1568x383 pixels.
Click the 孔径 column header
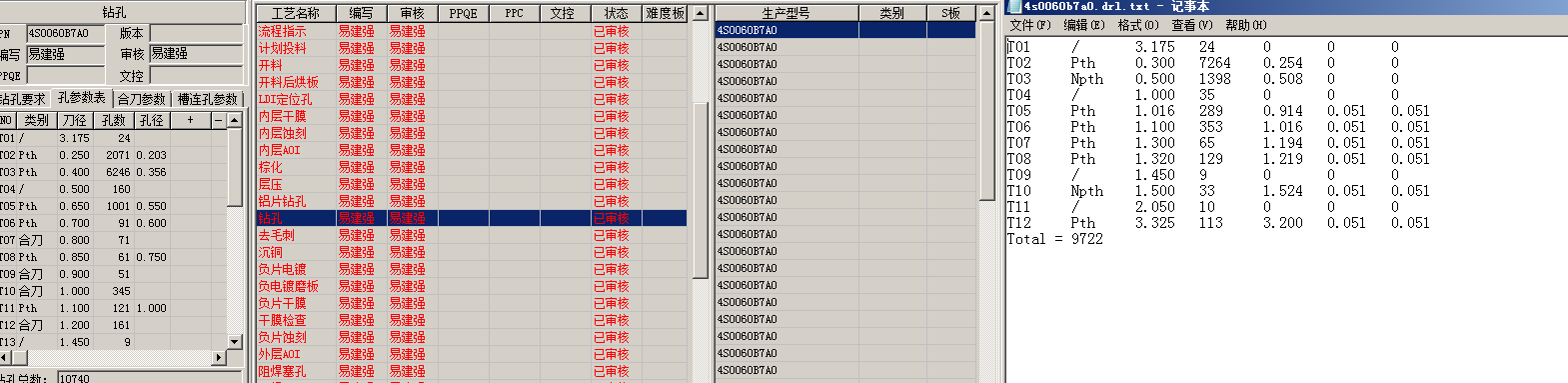click(x=151, y=120)
